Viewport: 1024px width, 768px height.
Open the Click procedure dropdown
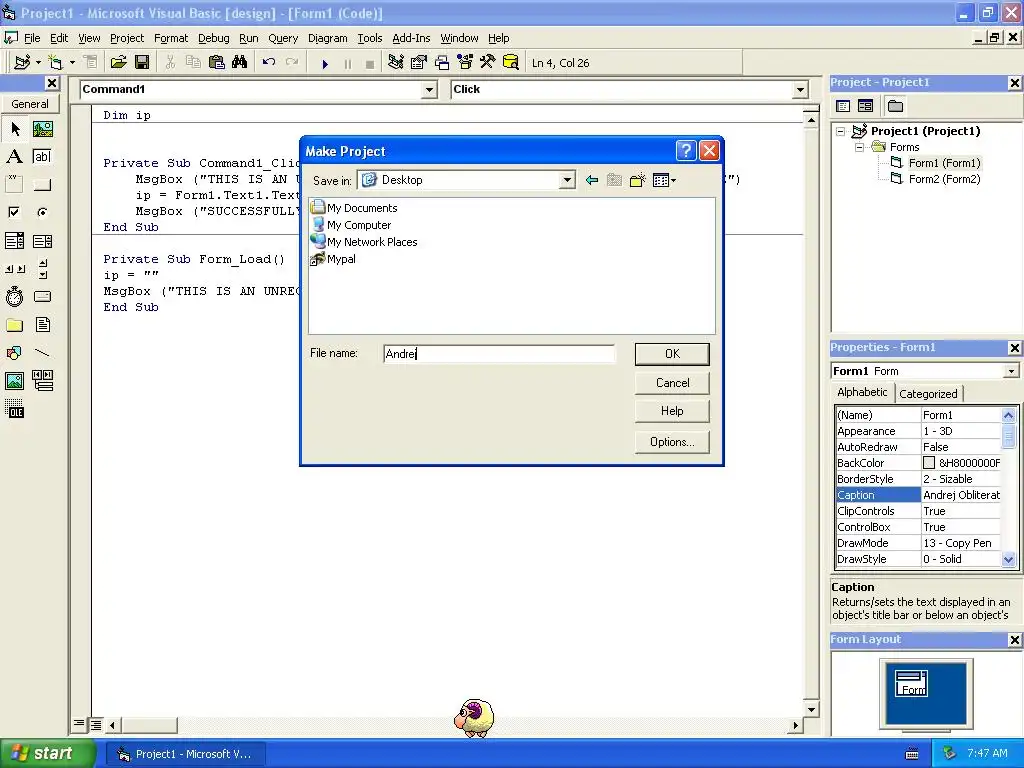tap(800, 90)
